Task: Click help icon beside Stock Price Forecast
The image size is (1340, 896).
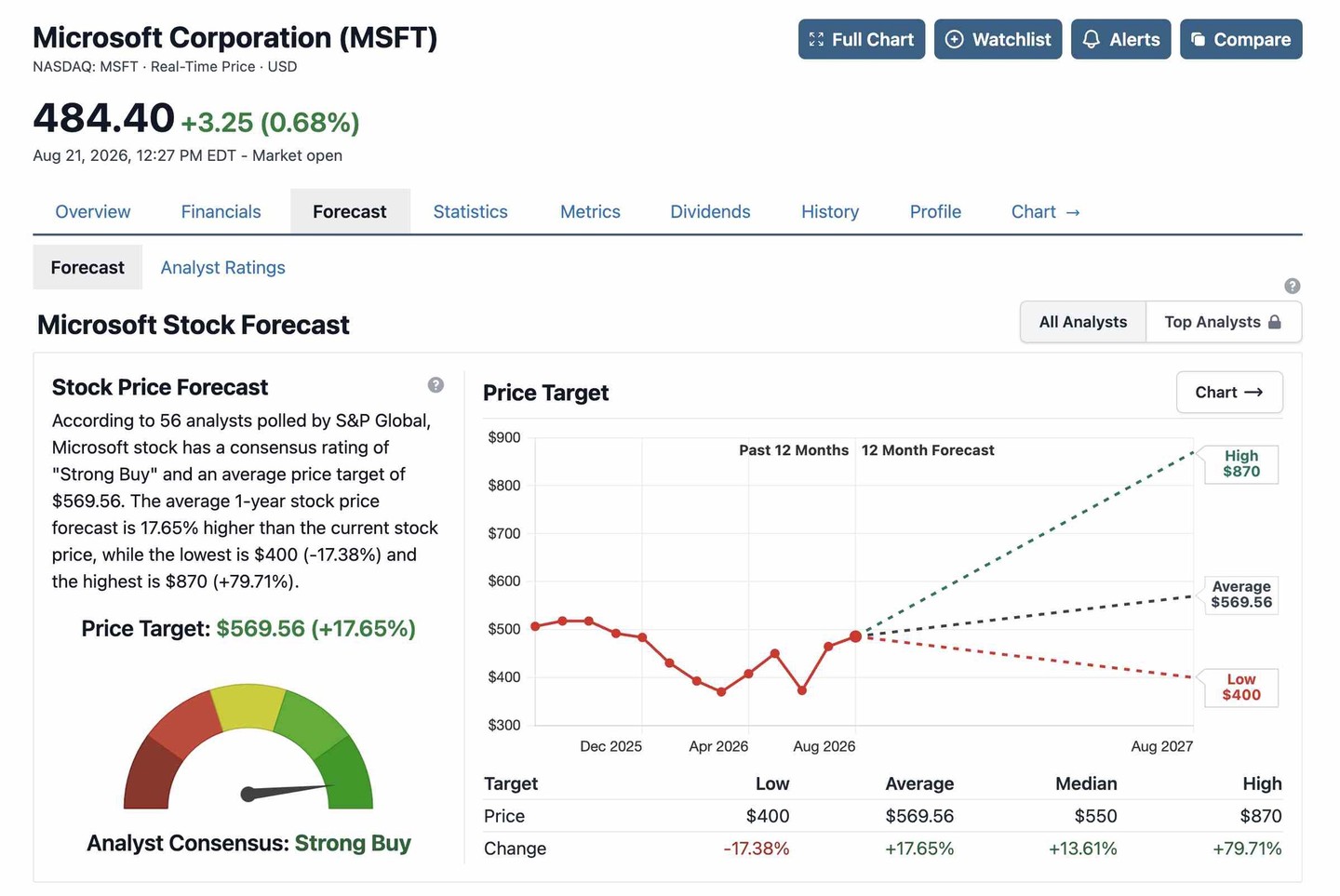Action: click(x=435, y=385)
